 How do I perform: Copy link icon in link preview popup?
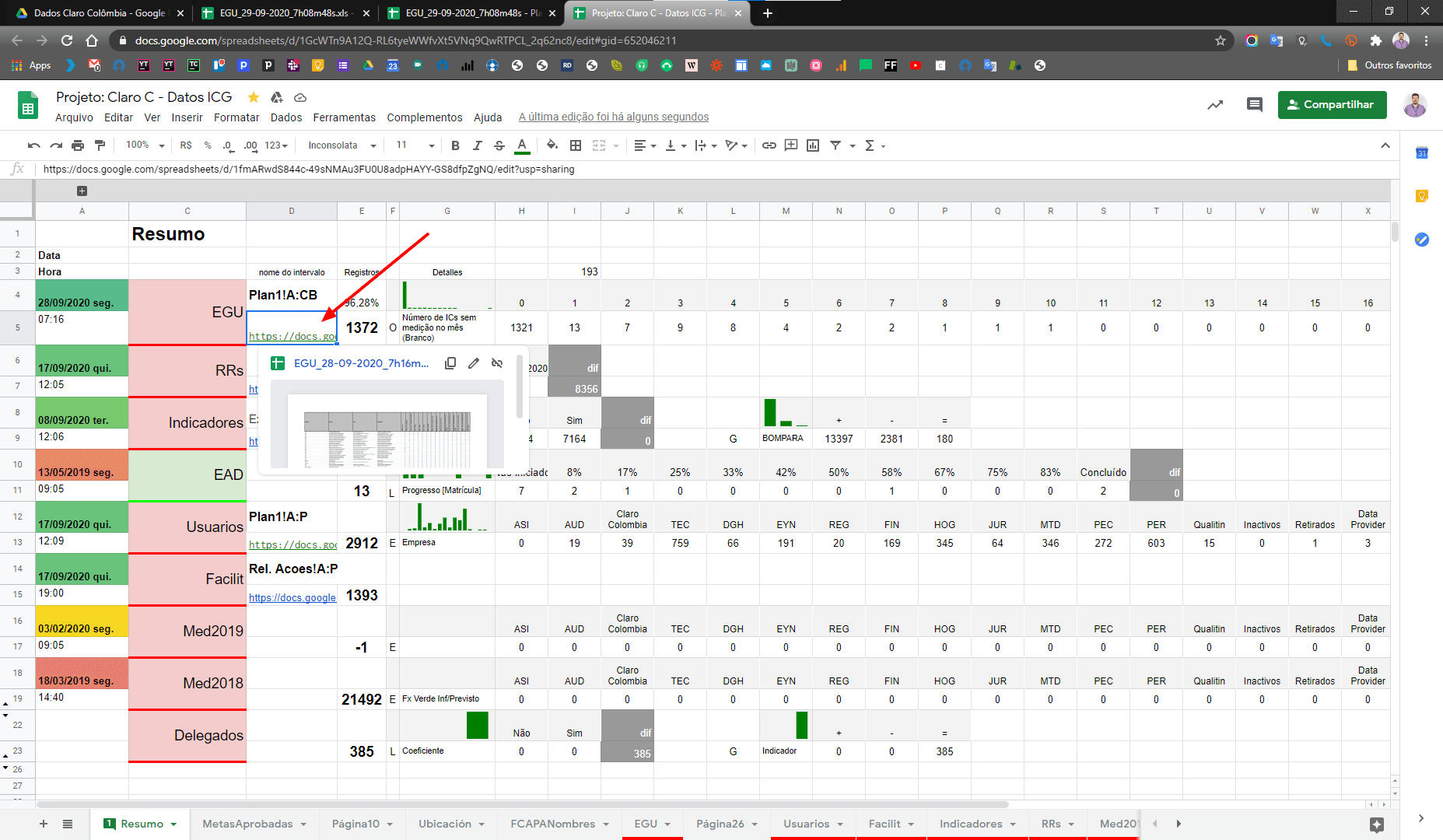click(450, 363)
